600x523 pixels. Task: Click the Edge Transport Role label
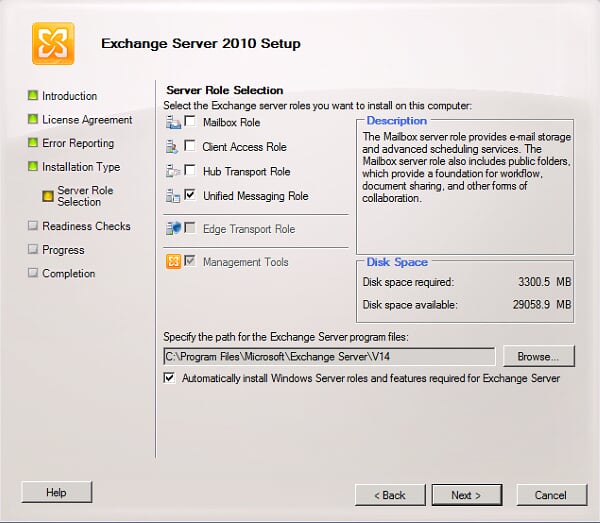(249, 229)
